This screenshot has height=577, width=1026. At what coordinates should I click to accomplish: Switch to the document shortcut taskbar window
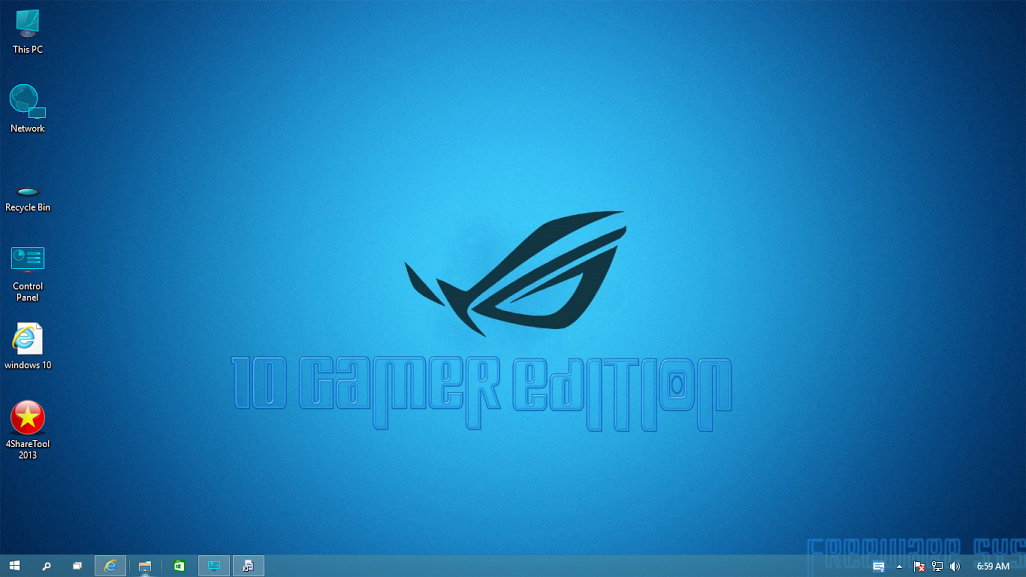(x=249, y=566)
